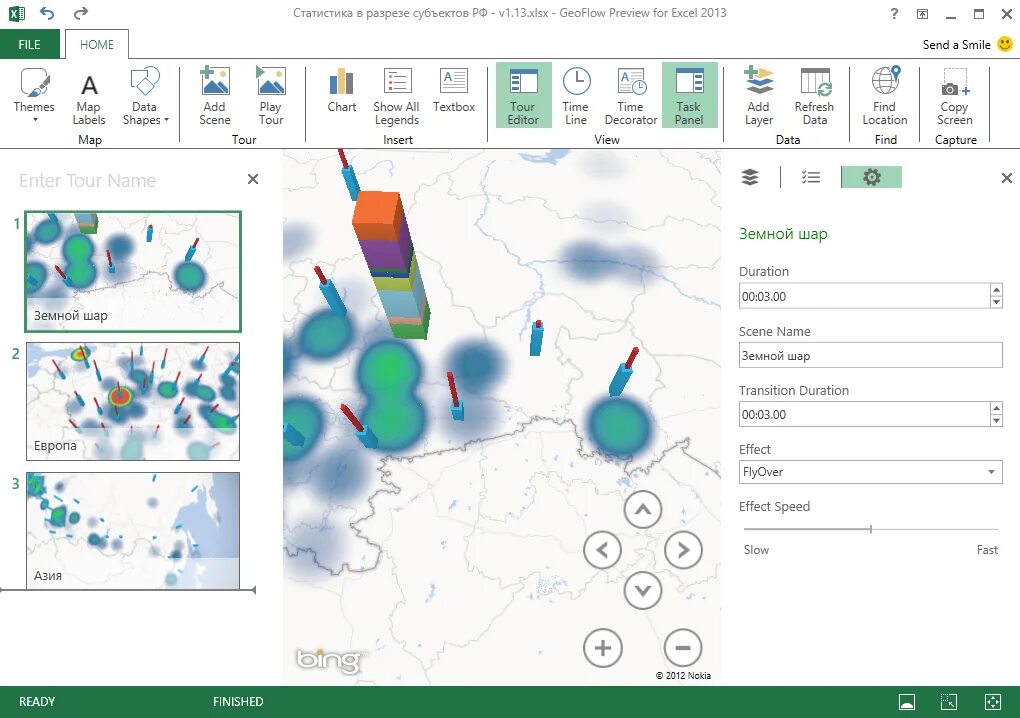
Task: Toggle the Time Line view
Action: click(576, 96)
